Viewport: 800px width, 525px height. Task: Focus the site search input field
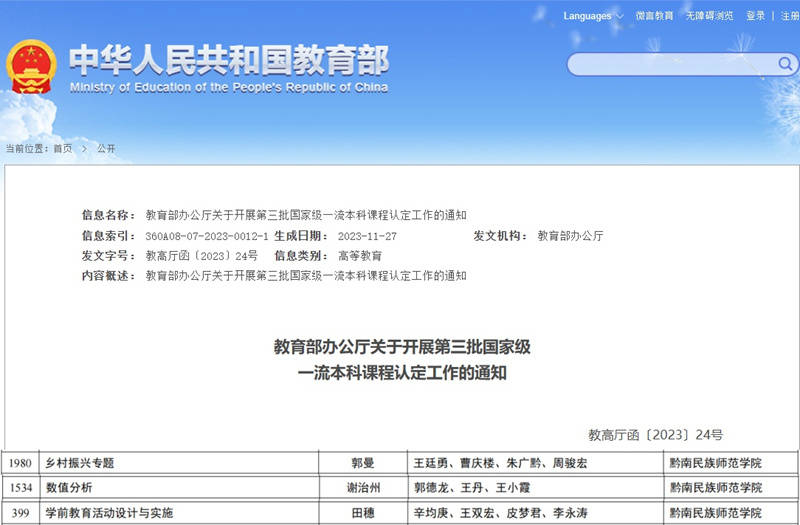(x=670, y=65)
